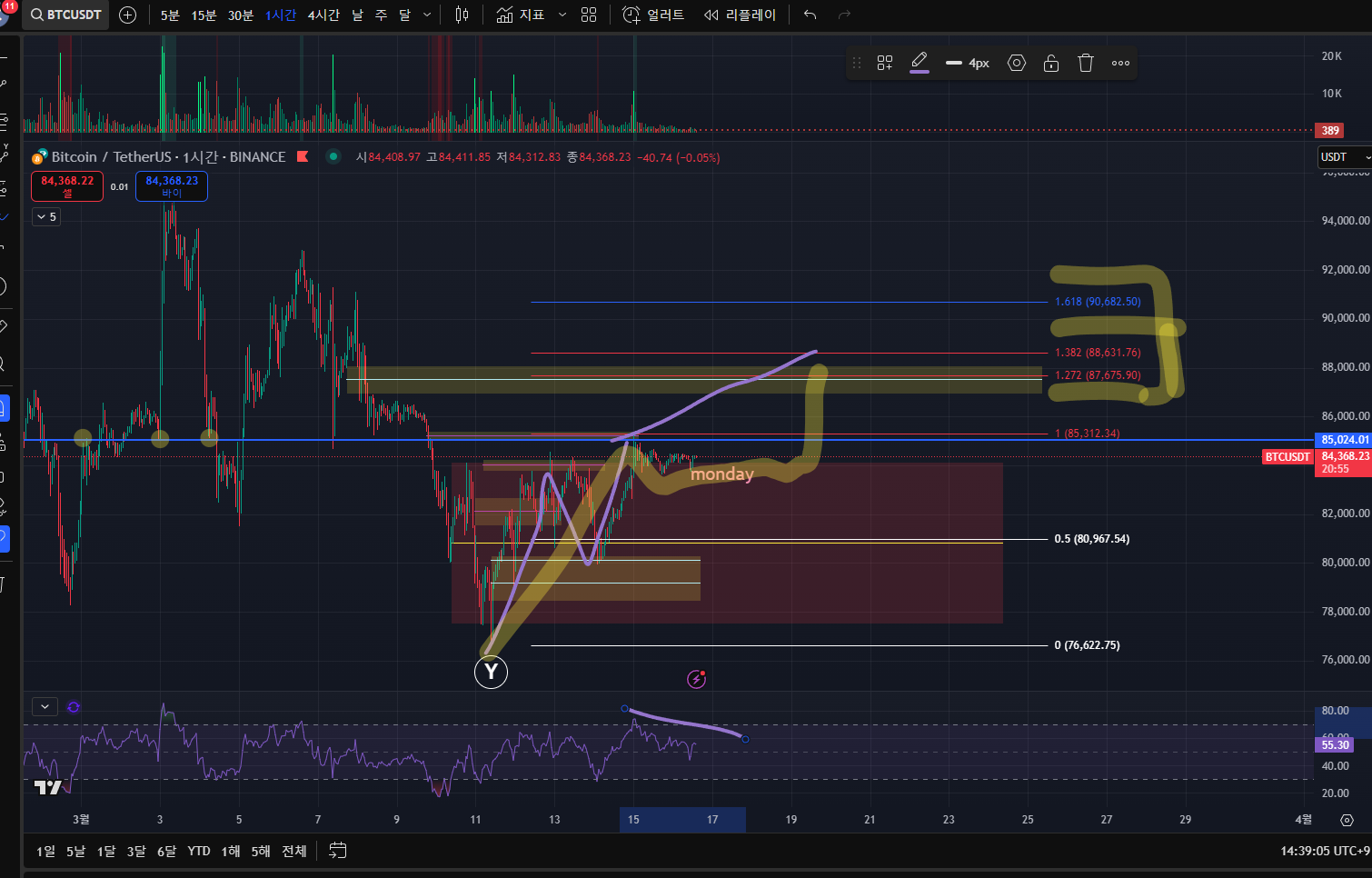Open the pencil line color picker
The height and width of the screenshot is (878, 1372).
click(x=920, y=63)
